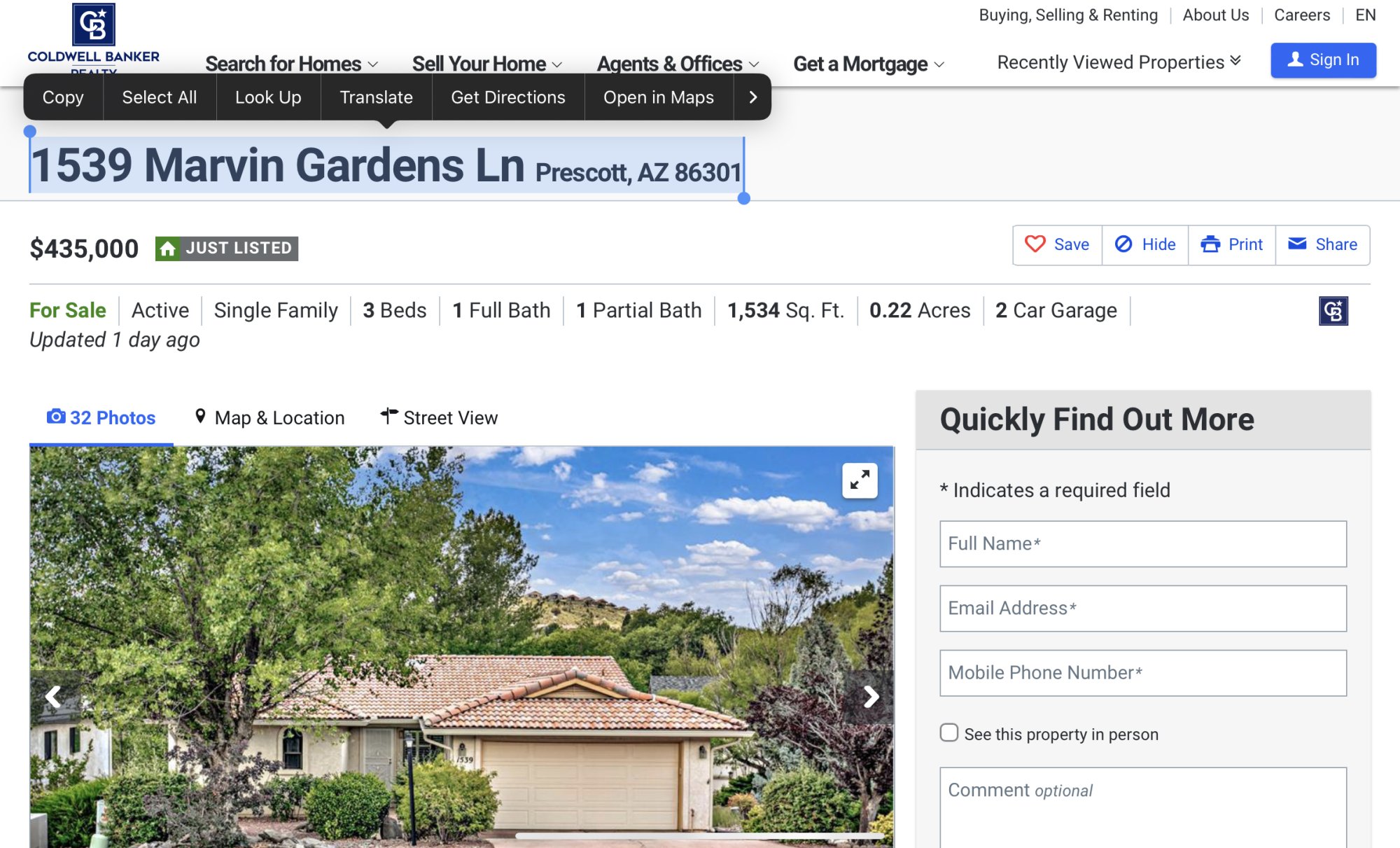This screenshot has height=848, width=1400.
Task: Click the photo progress bar
Action: 700,835
